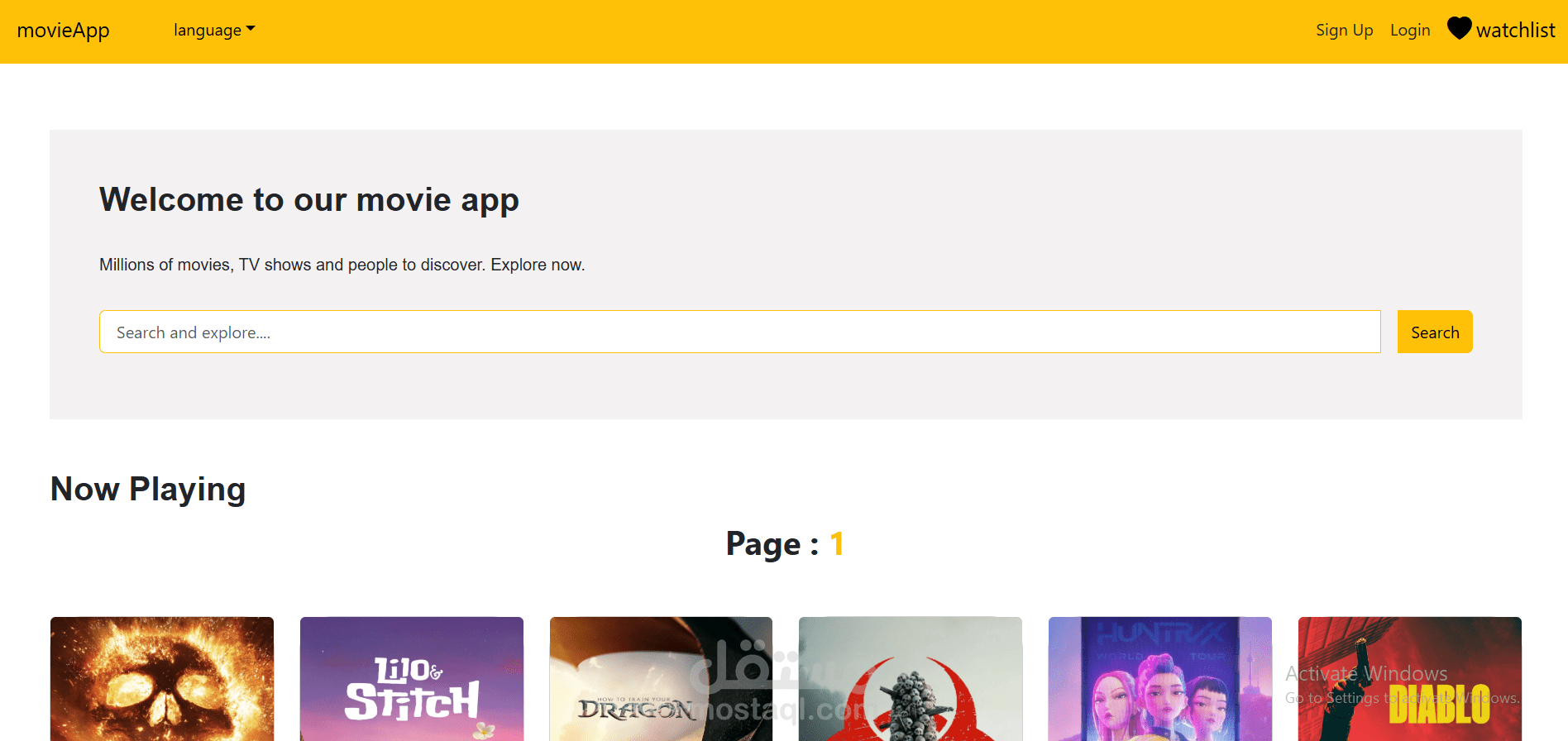1568x741 pixels.
Task: Open the Login page
Action: [1410, 30]
